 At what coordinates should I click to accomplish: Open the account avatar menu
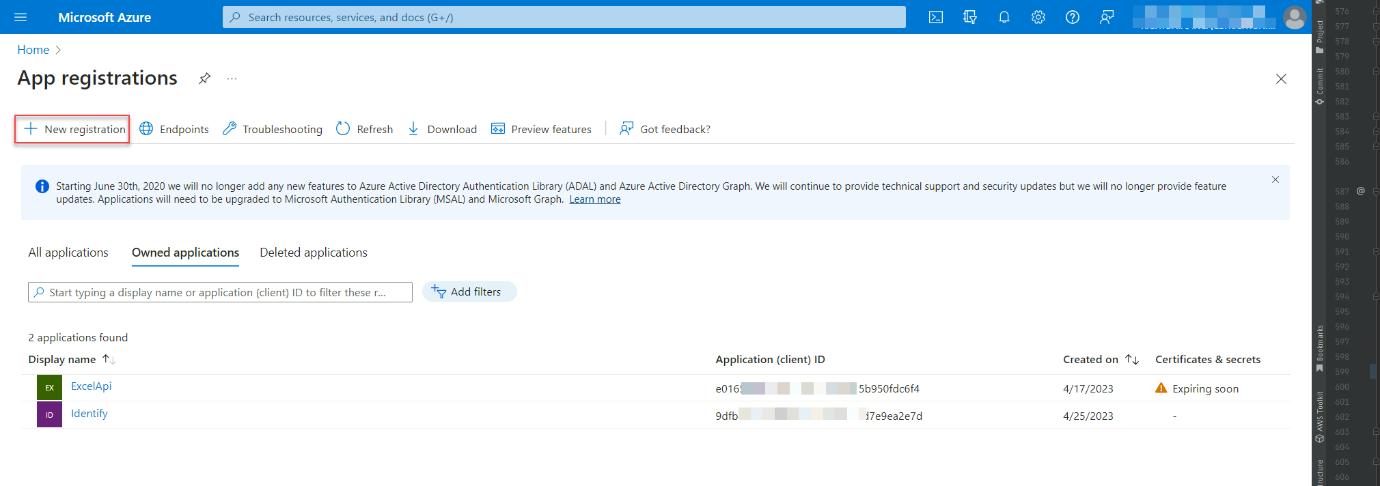click(1295, 17)
